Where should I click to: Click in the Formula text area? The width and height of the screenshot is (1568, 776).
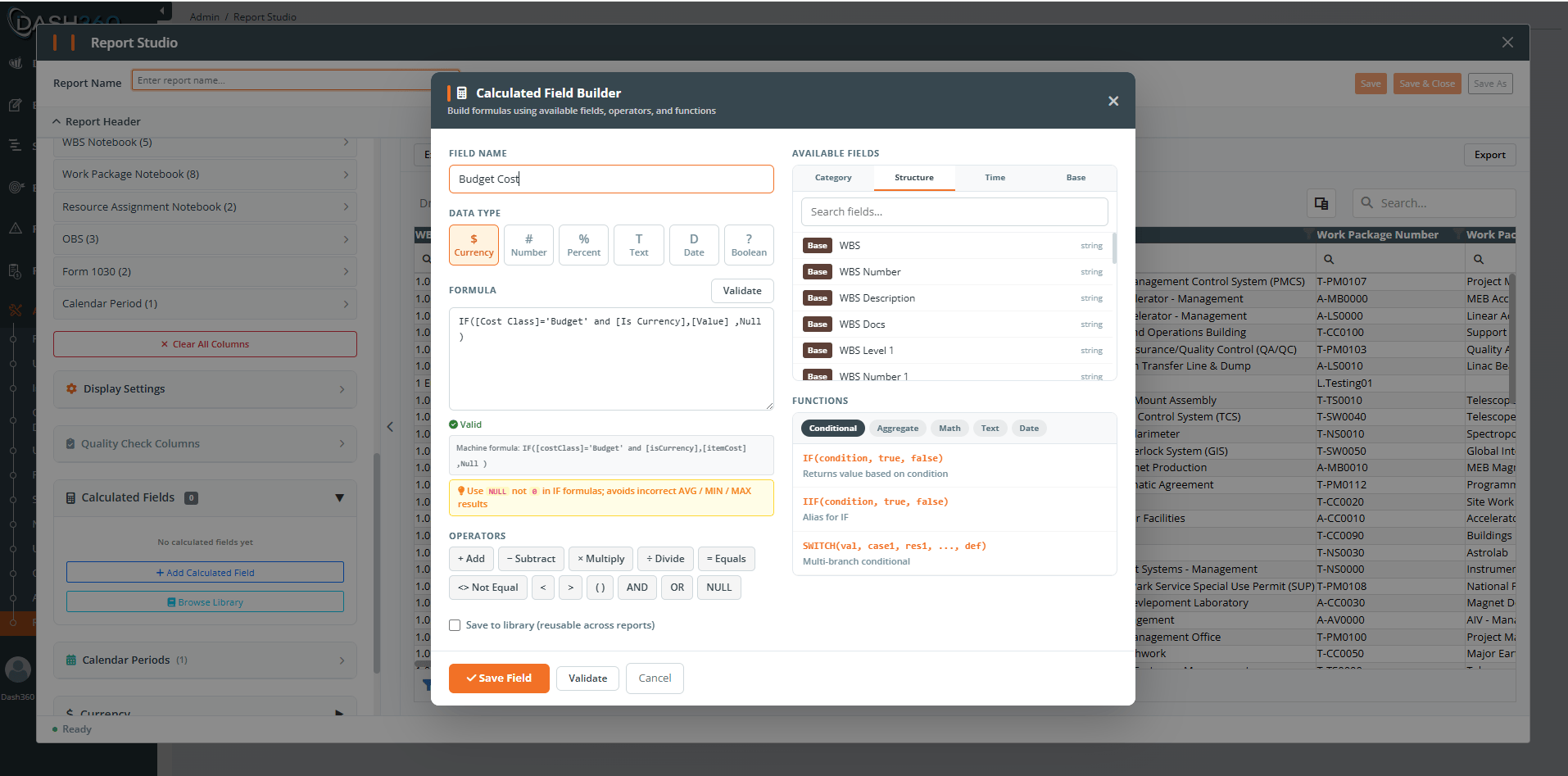pyautogui.click(x=611, y=359)
